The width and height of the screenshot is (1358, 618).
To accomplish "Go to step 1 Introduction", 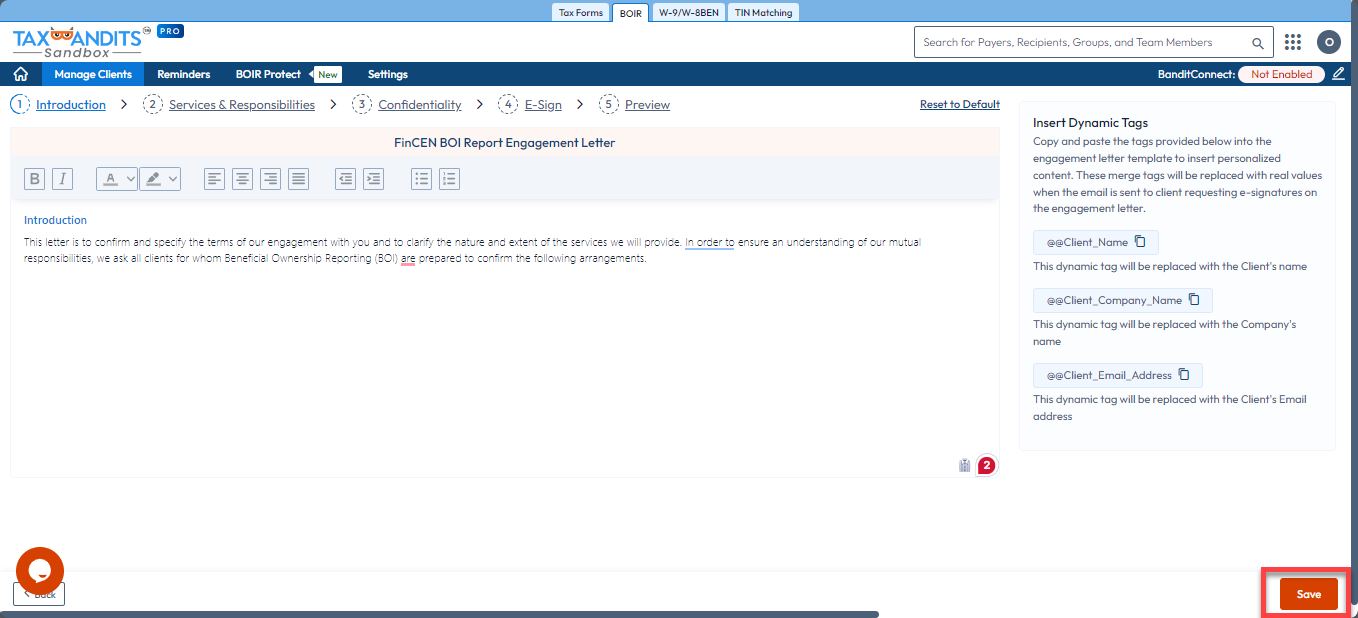I will 59,104.
